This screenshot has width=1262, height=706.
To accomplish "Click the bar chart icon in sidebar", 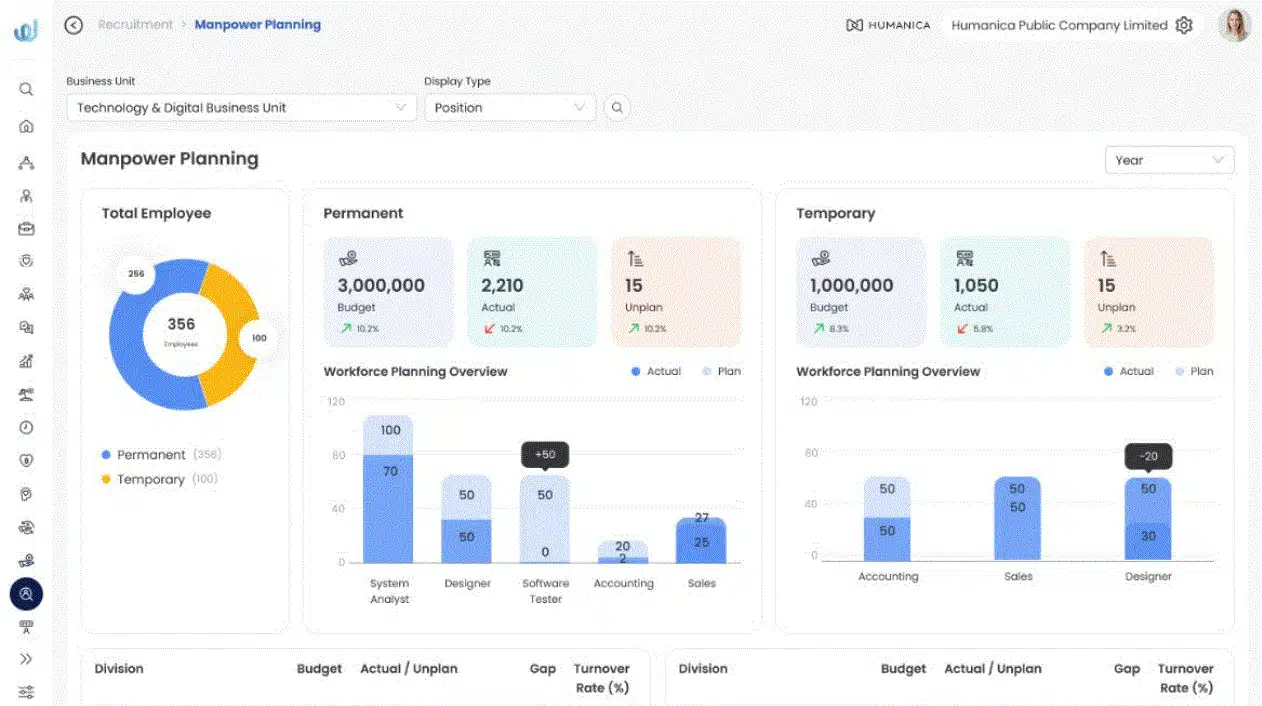I will (x=26, y=361).
